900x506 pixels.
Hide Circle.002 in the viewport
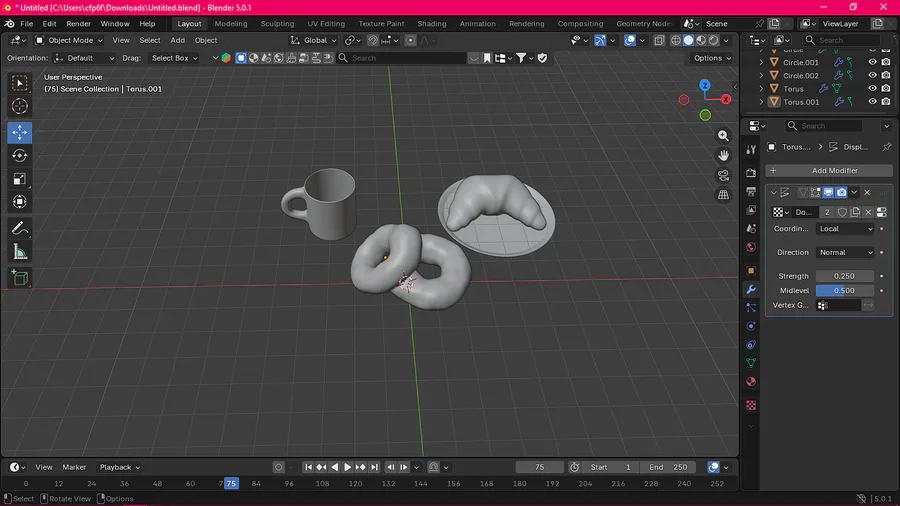(872, 75)
